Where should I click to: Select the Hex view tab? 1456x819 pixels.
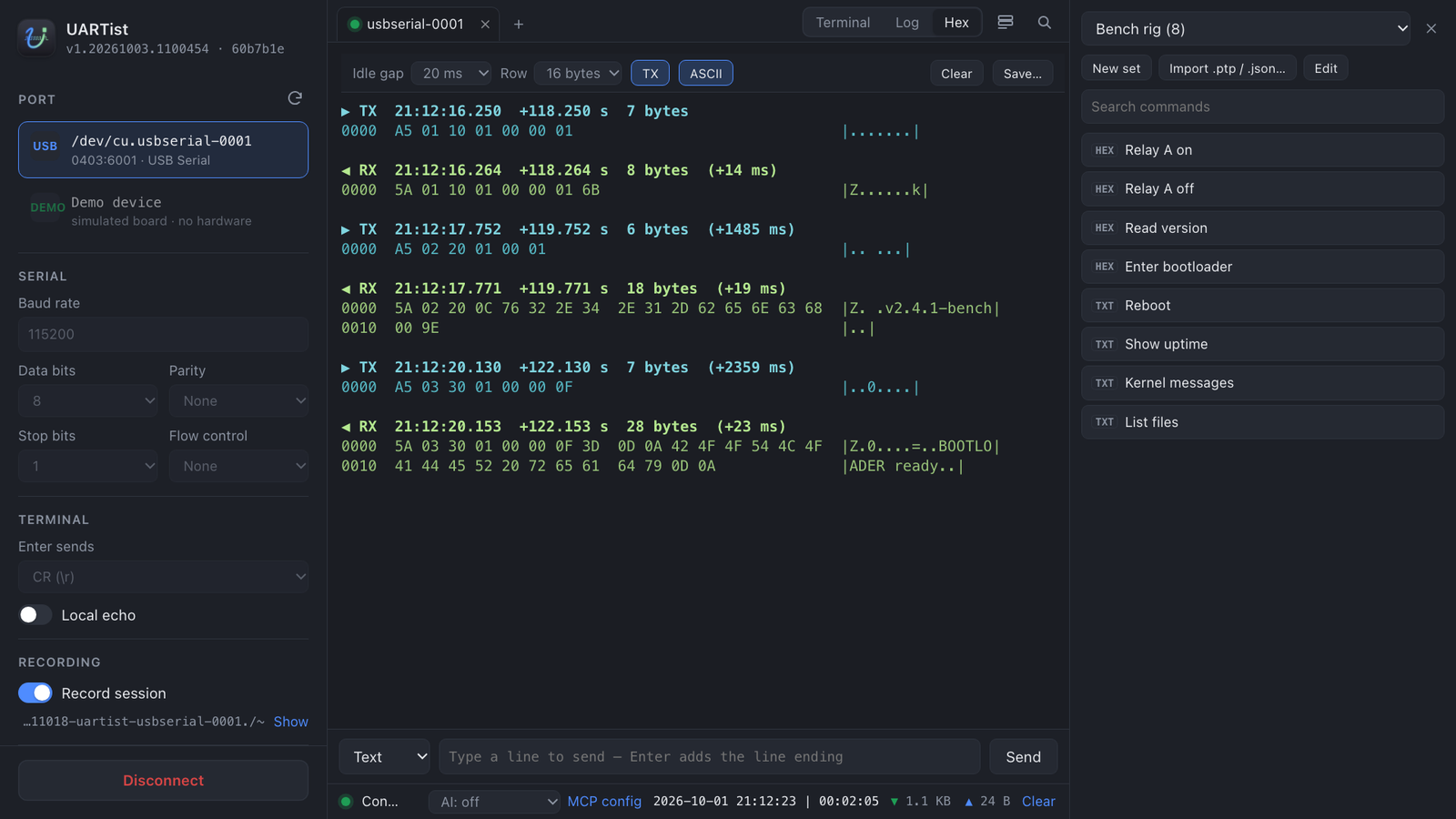coord(956,23)
